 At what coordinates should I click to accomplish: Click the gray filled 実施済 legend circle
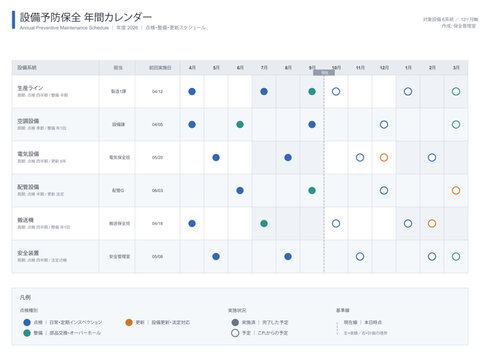(x=235, y=322)
